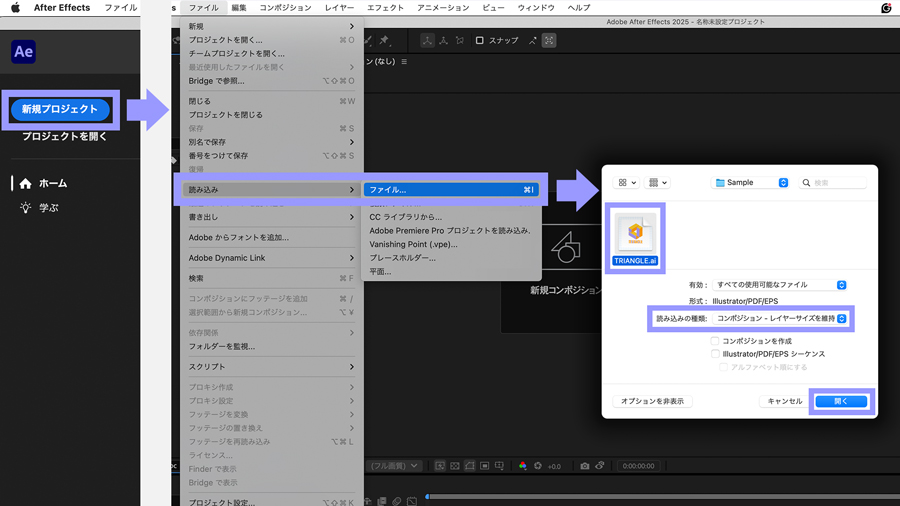
Task: Open the Sample folder location popup
Action: coord(750,182)
